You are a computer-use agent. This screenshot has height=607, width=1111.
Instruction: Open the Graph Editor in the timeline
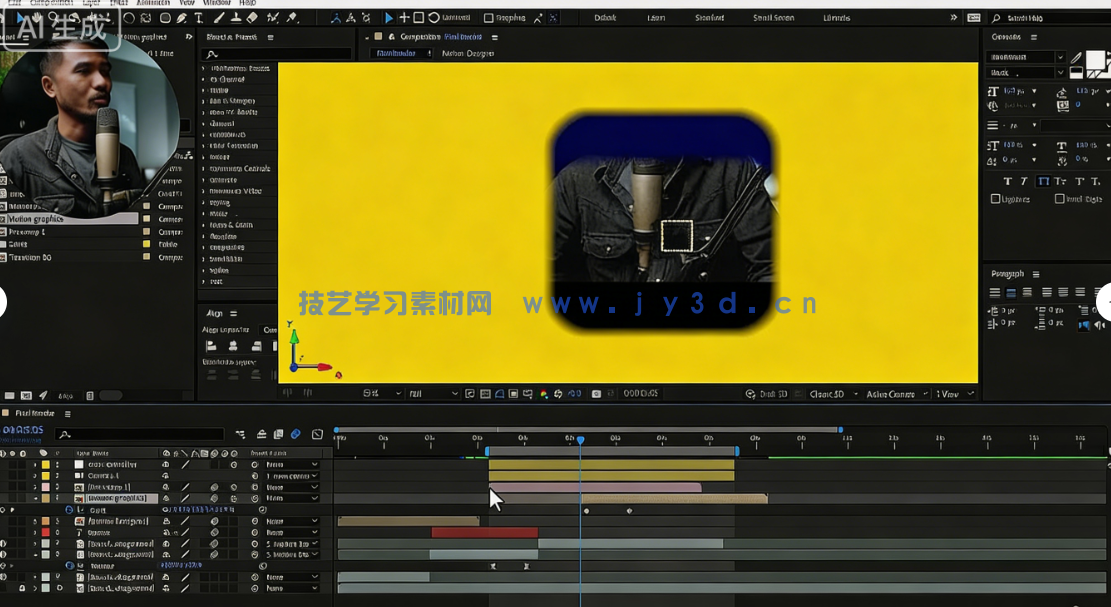point(317,436)
